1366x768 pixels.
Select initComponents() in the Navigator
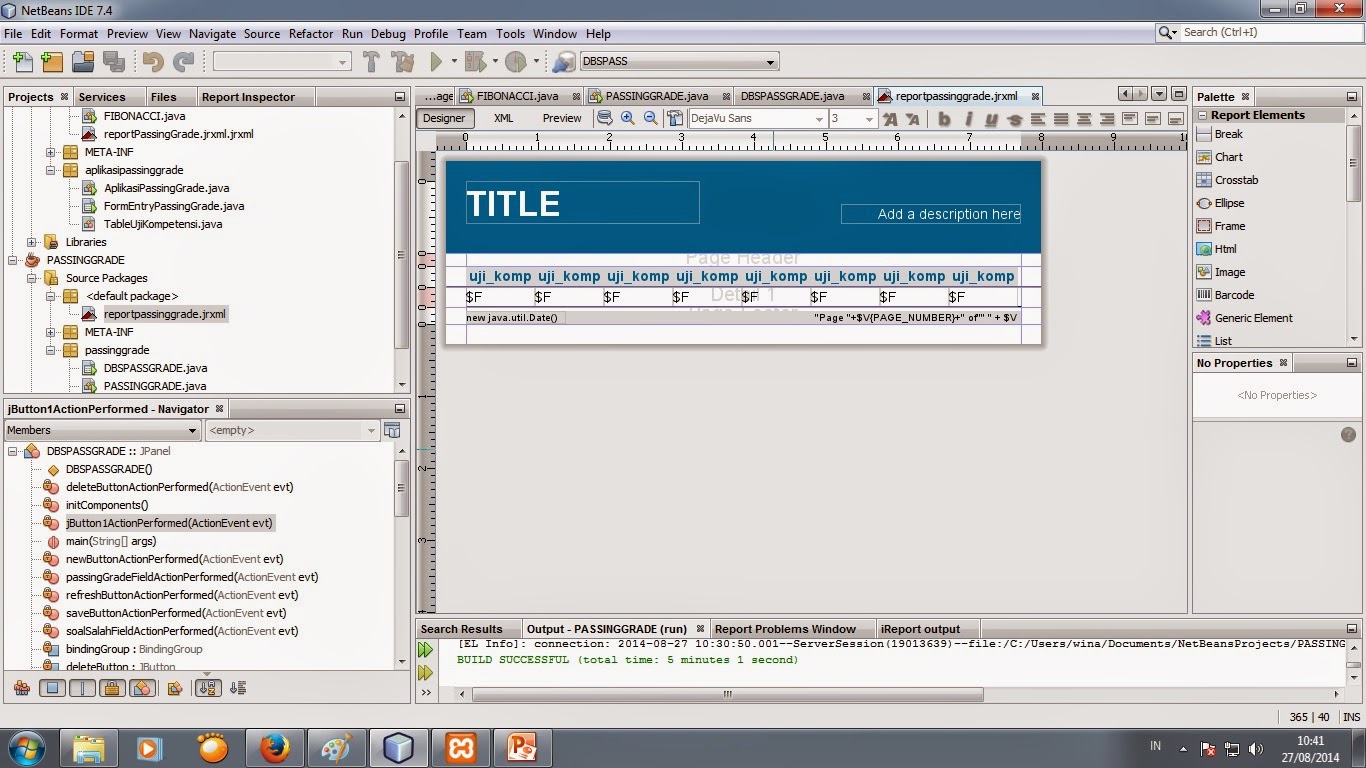107,505
